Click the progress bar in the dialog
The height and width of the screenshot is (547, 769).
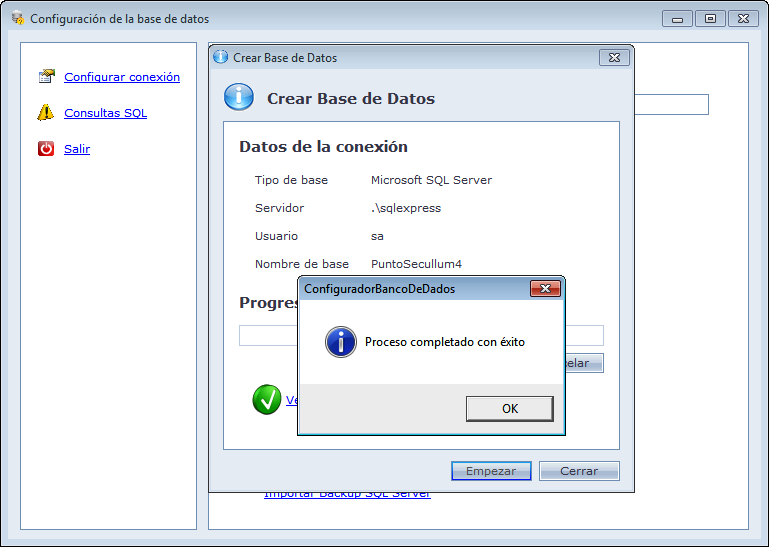pos(267,335)
